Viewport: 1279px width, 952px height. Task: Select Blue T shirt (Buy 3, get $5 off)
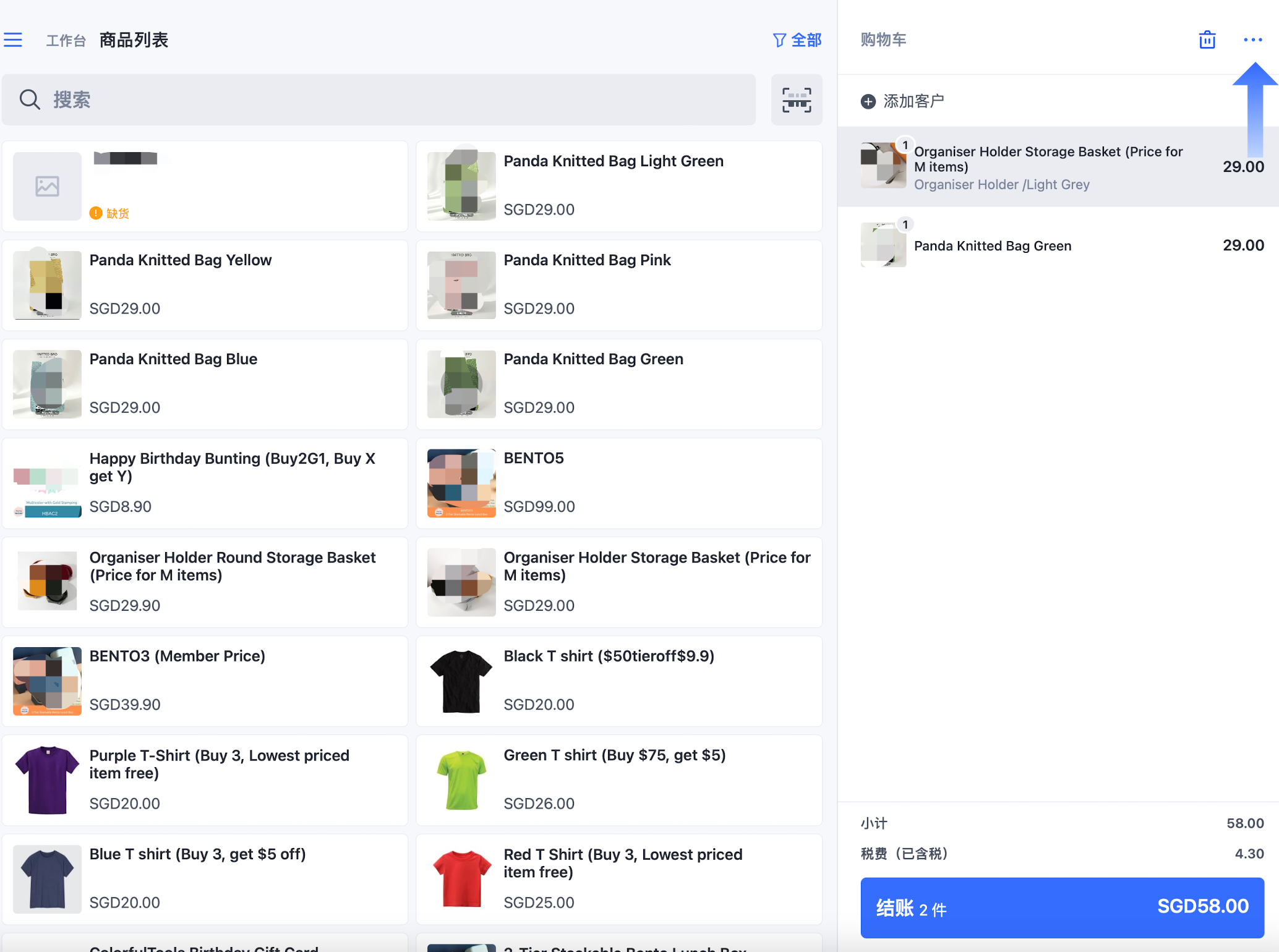coord(205,879)
